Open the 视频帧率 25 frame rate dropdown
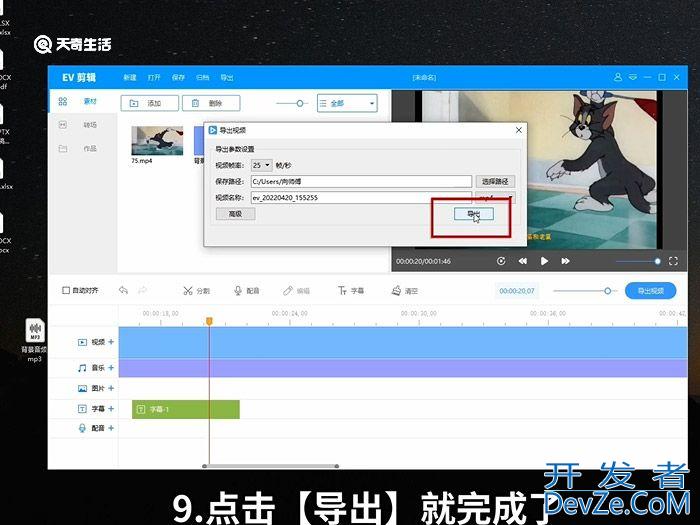 point(262,165)
